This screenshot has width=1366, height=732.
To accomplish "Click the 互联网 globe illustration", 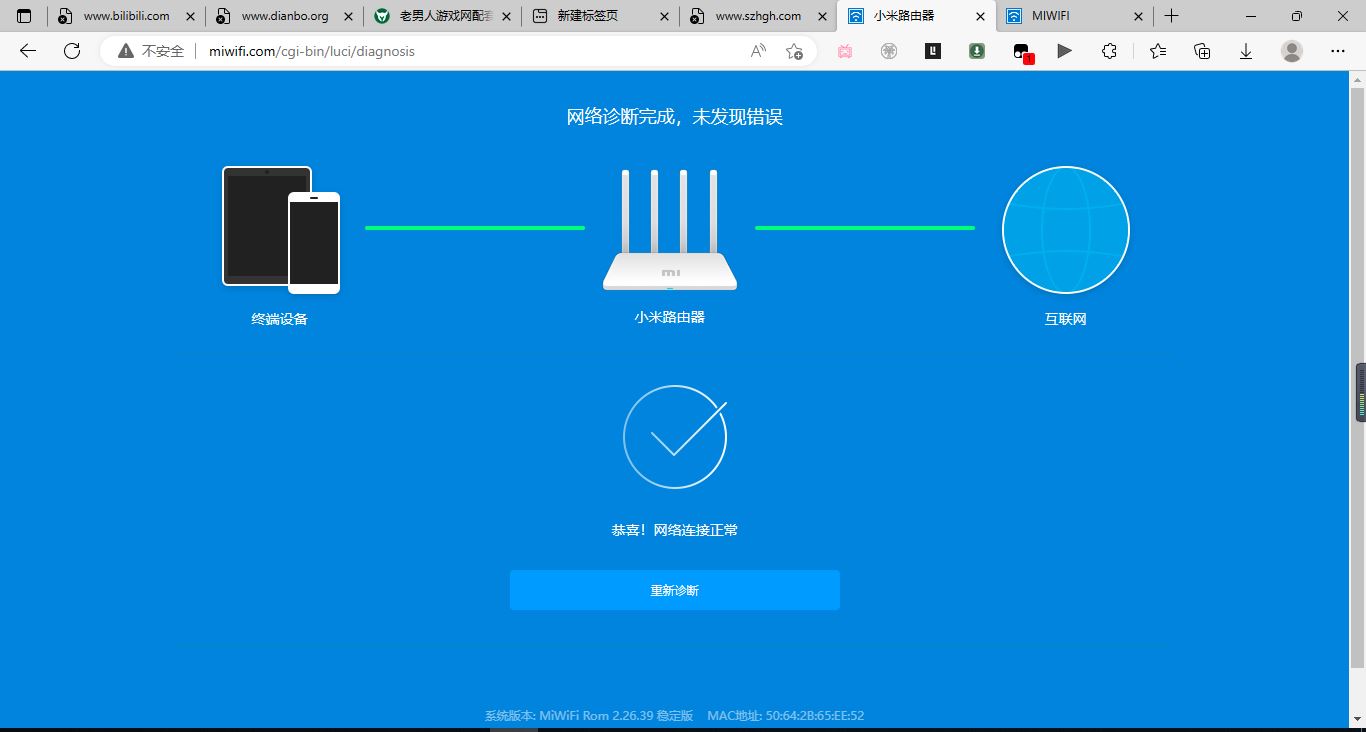I will tap(1066, 230).
